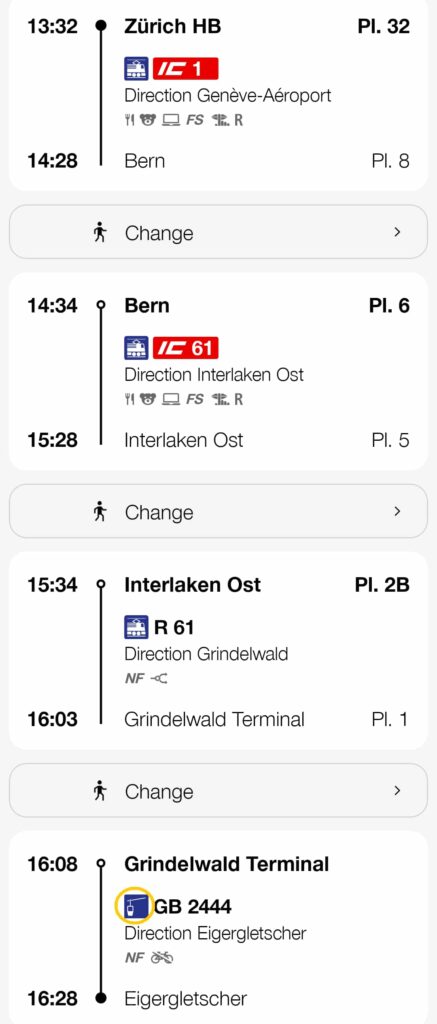
Task: Click the GB 2444 line label
Action: 193,906
